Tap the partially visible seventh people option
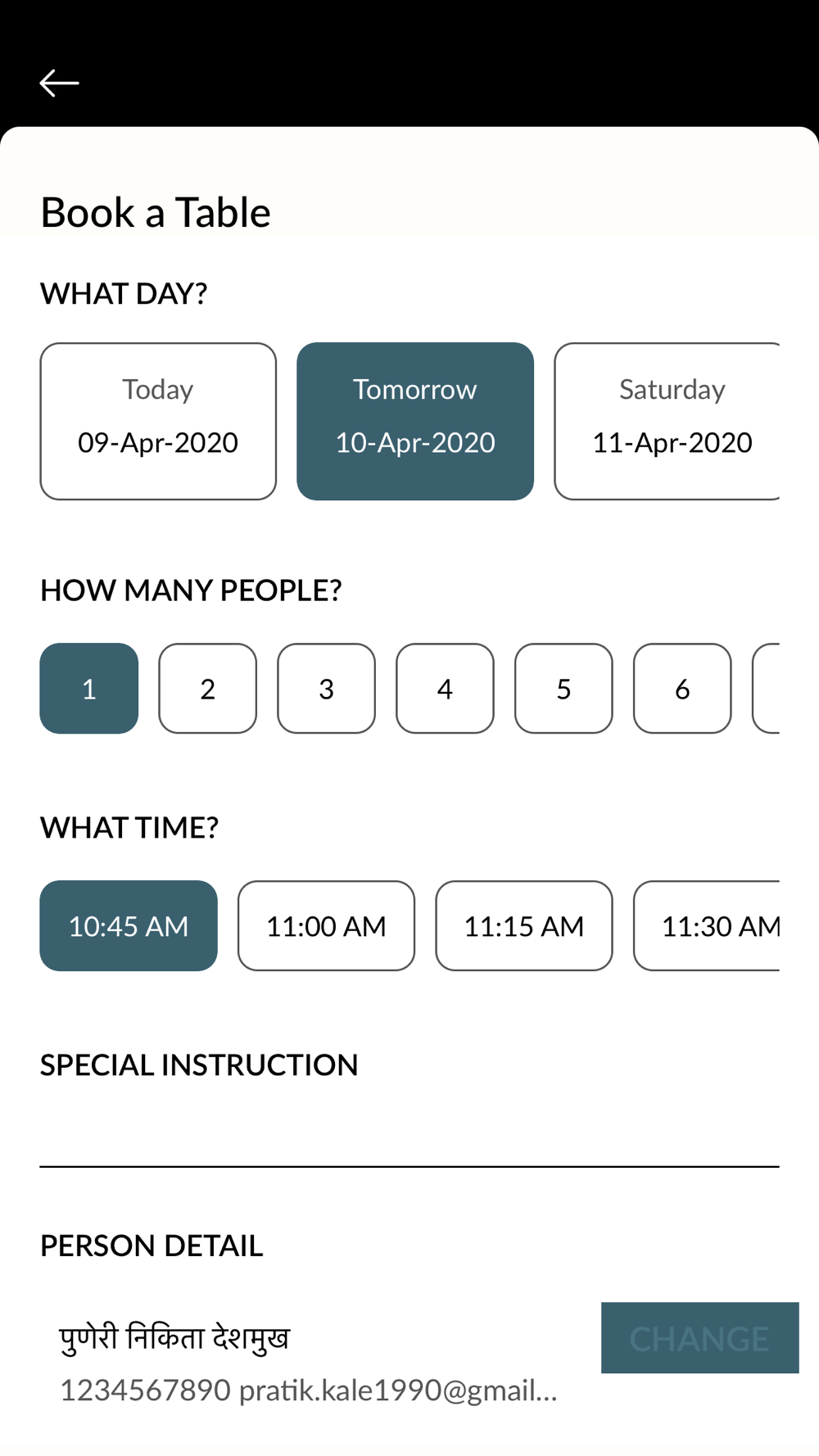 tap(767, 688)
